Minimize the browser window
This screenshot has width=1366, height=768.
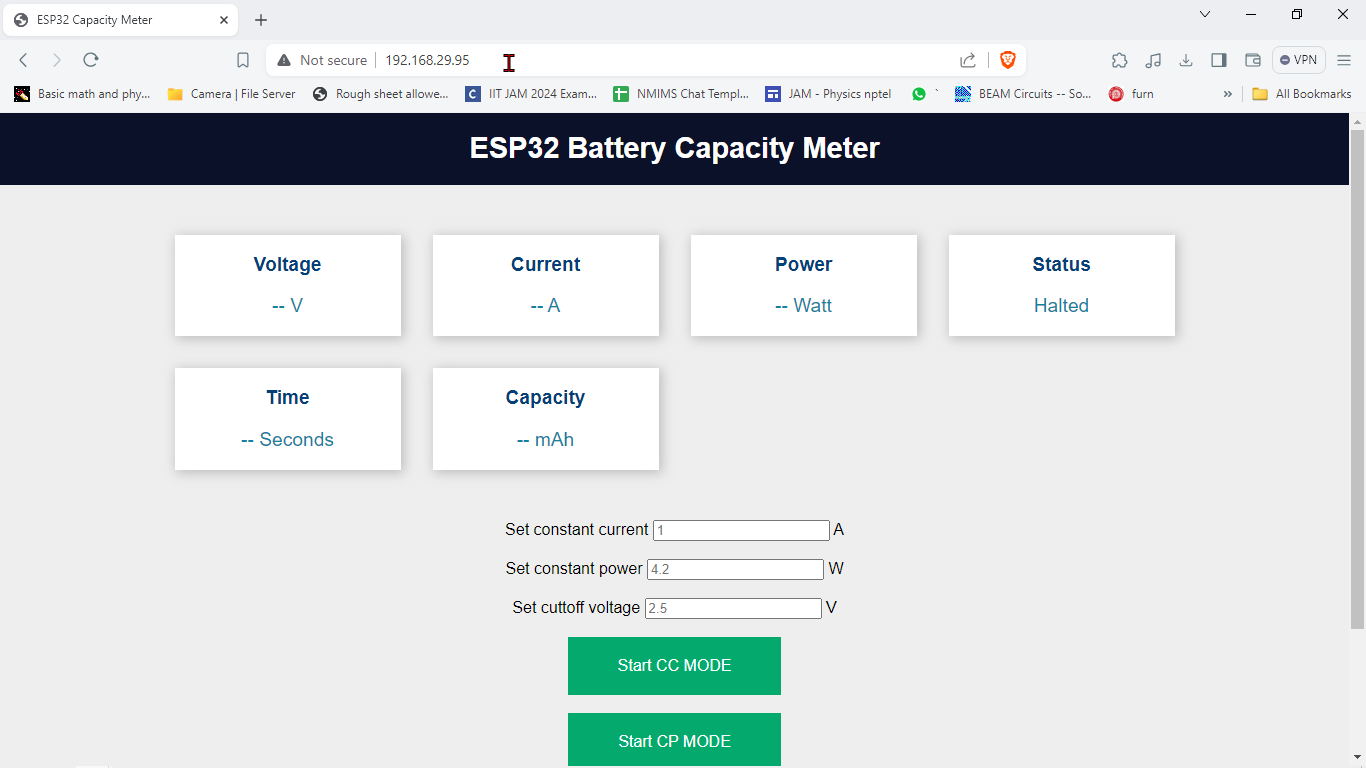click(1251, 14)
